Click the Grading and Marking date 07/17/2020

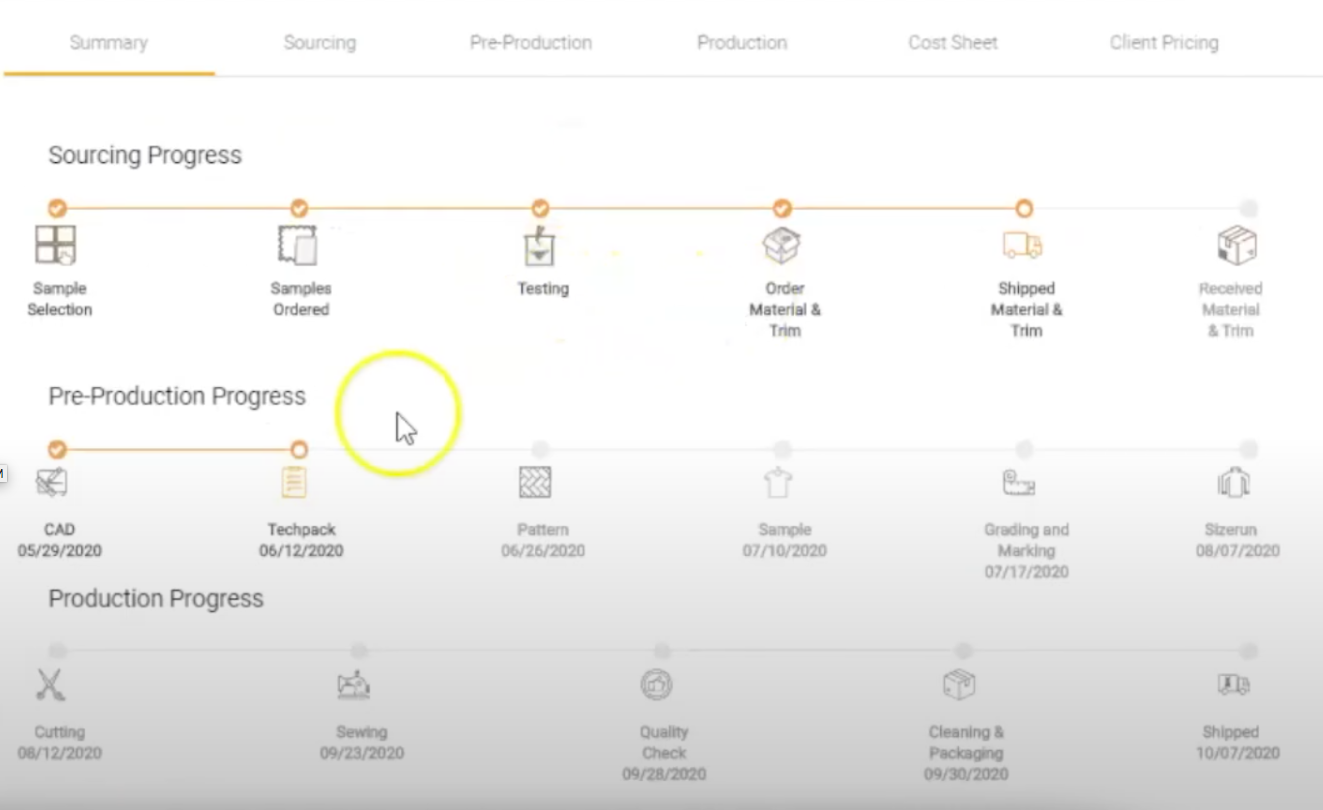[1026, 572]
